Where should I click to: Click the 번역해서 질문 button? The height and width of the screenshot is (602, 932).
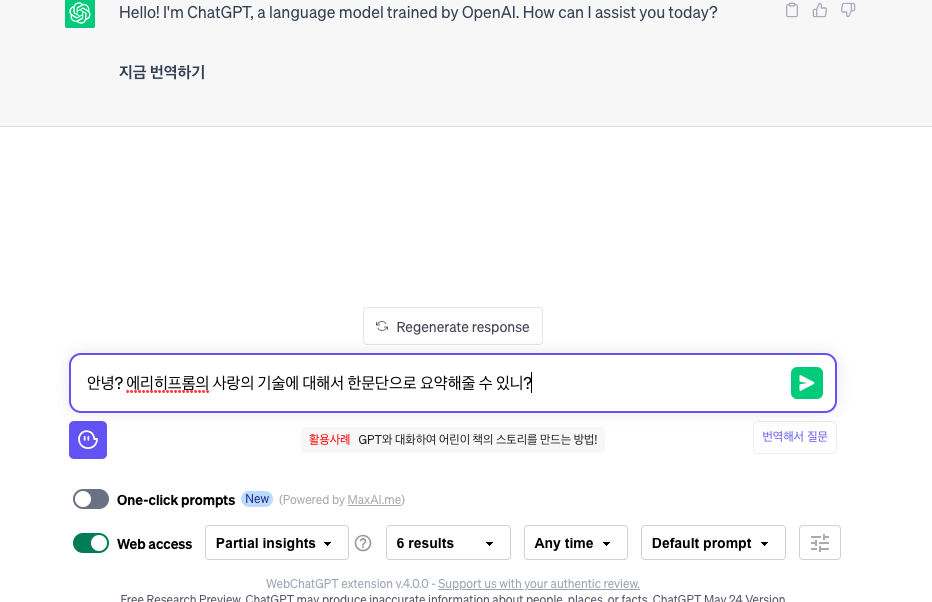coord(795,437)
